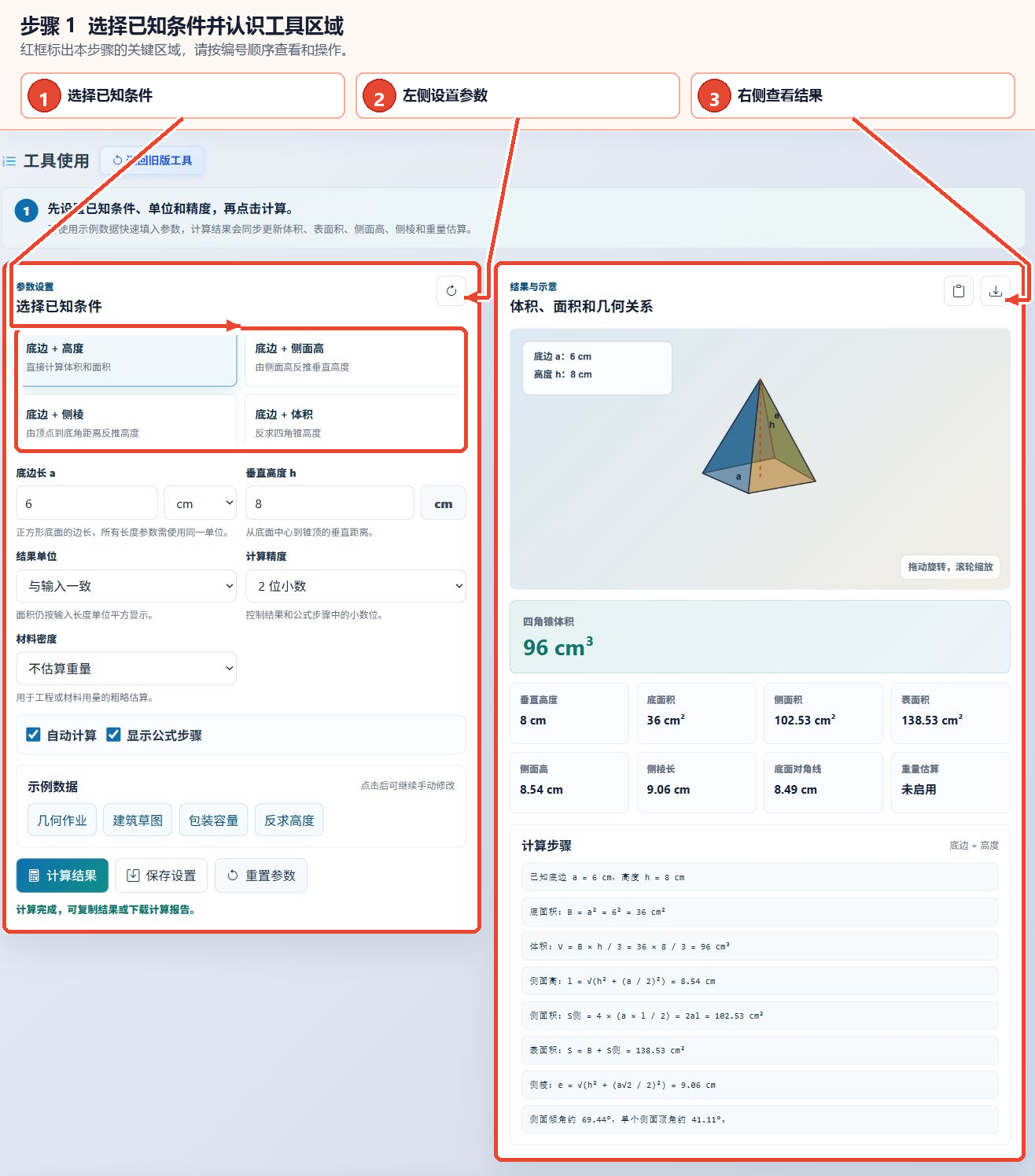Open the 材料密度 dropdown
The width and height of the screenshot is (1035, 1176).
coord(127,669)
